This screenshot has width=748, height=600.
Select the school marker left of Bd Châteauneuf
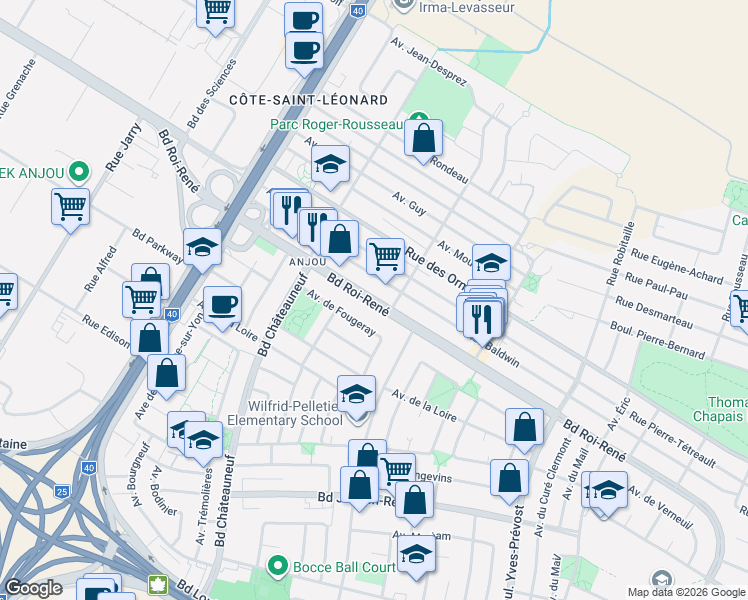coord(203,441)
